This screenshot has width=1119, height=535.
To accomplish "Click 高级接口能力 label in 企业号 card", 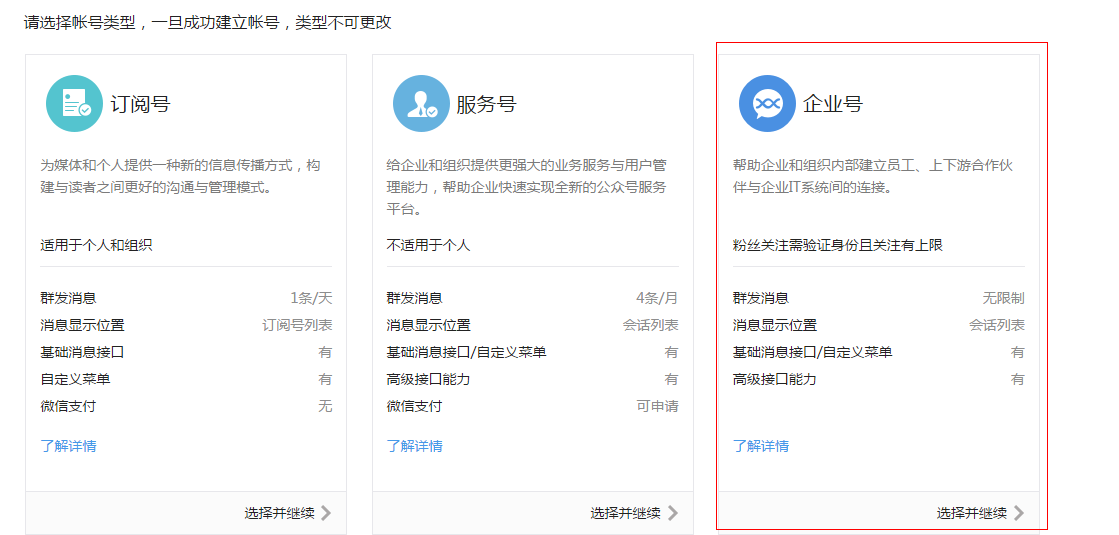I will pyautogui.click(x=775, y=379).
